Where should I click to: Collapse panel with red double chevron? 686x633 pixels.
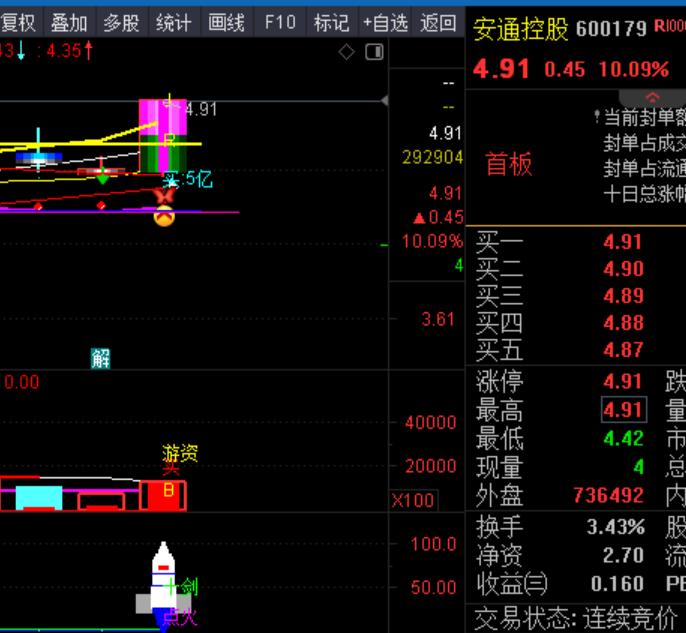pyautogui.click(x=652, y=97)
